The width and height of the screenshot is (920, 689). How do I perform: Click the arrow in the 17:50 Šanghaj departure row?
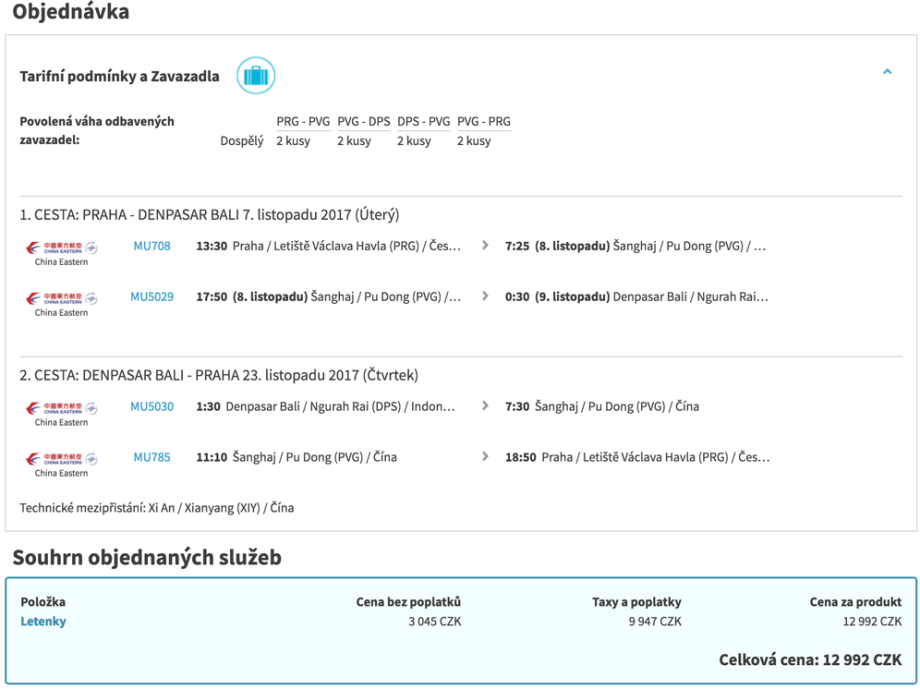point(486,297)
